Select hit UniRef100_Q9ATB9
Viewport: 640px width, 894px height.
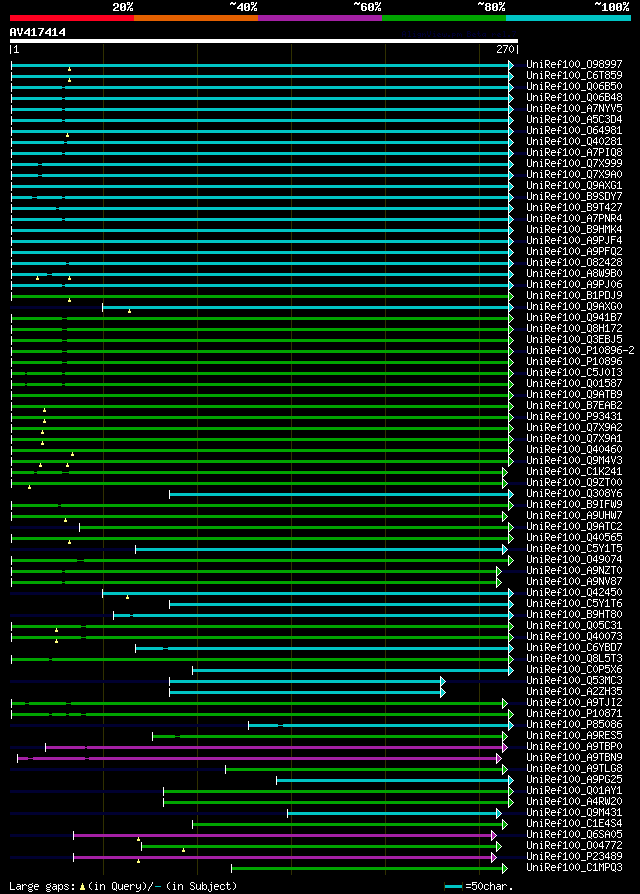pyautogui.click(x=574, y=395)
